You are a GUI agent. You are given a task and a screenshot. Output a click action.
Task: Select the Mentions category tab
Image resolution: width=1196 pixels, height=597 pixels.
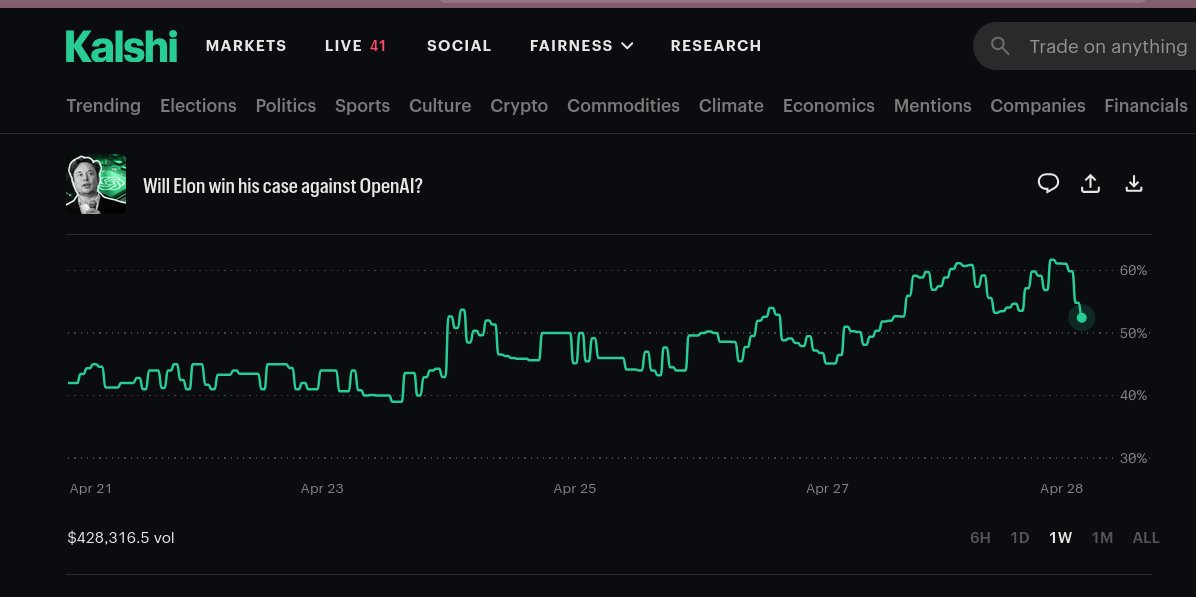(x=933, y=106)
